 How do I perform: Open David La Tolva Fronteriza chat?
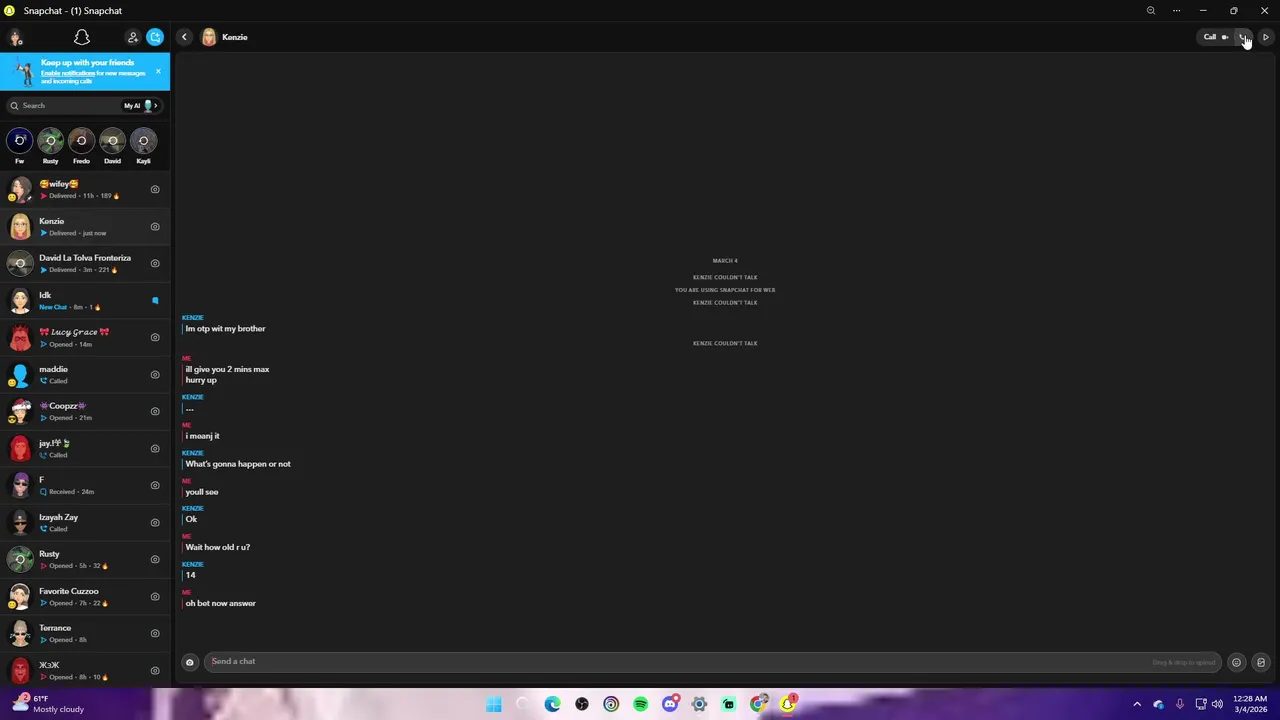[x=85, y=263]
